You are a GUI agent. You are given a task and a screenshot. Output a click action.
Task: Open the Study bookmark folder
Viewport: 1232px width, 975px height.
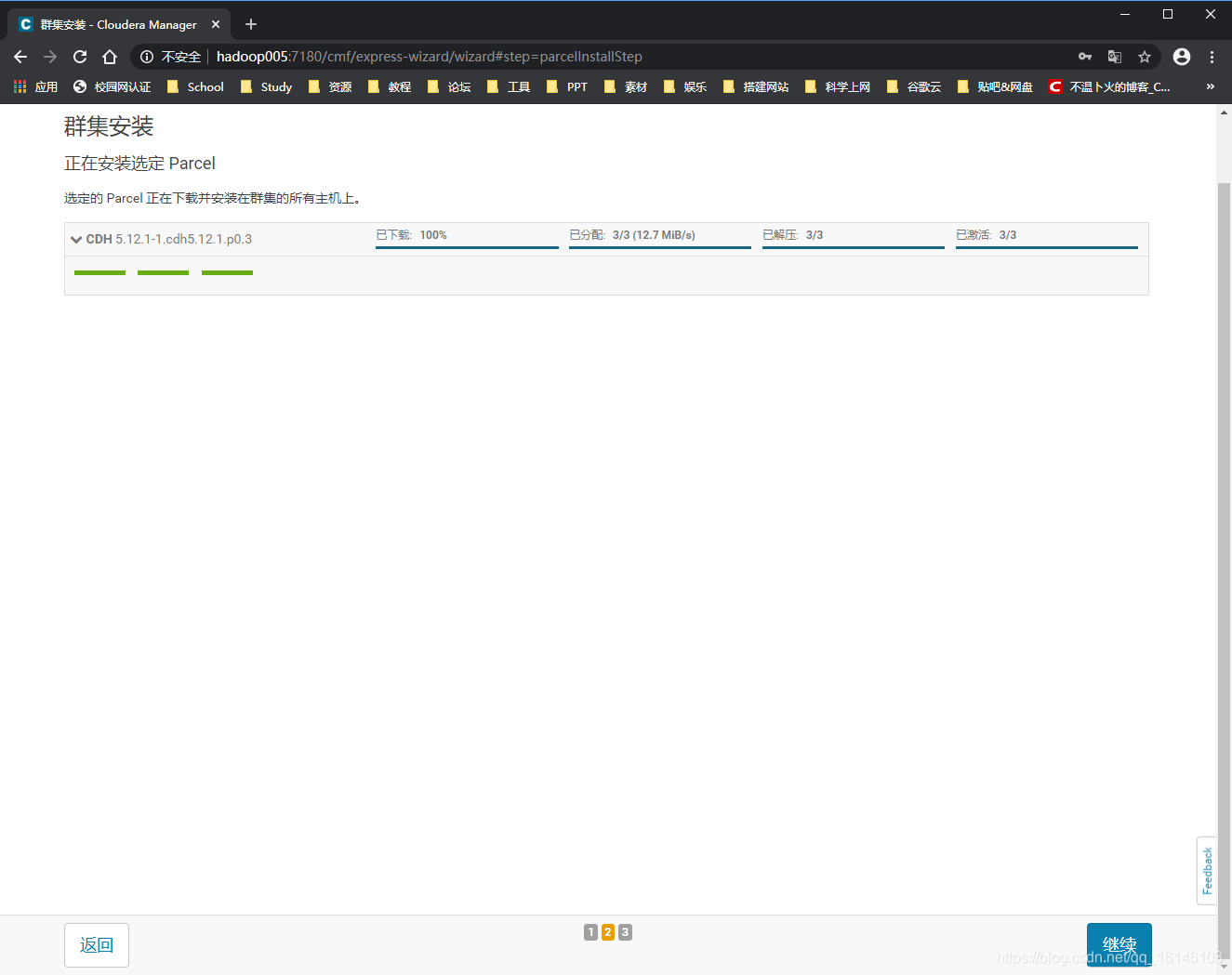coord(267,86)
